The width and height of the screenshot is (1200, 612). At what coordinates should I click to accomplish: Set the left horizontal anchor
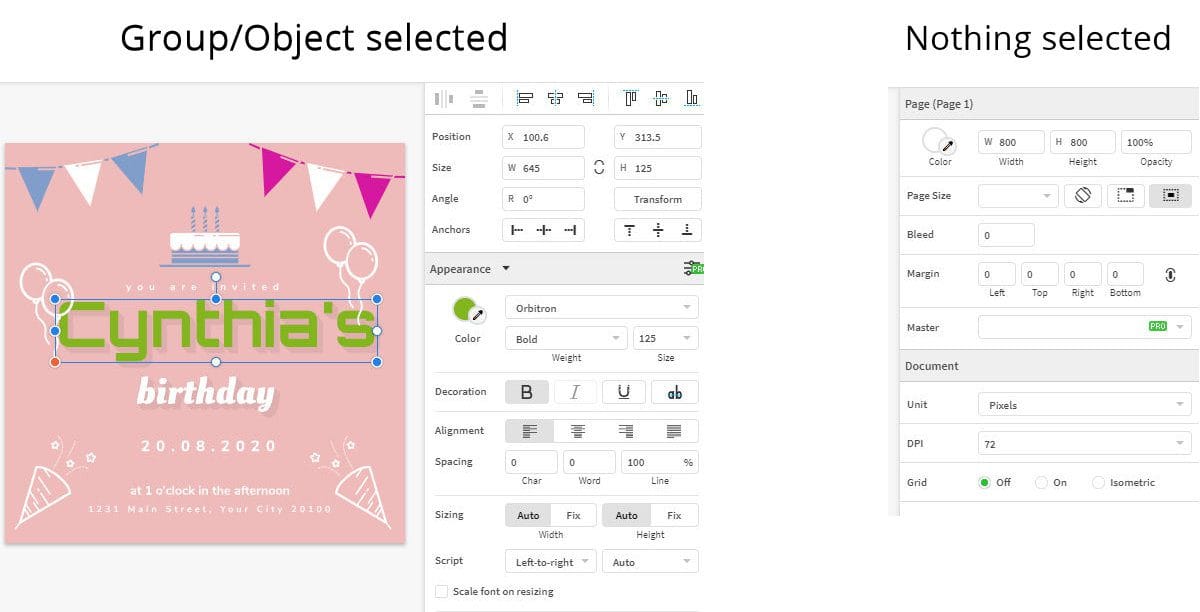518,230
